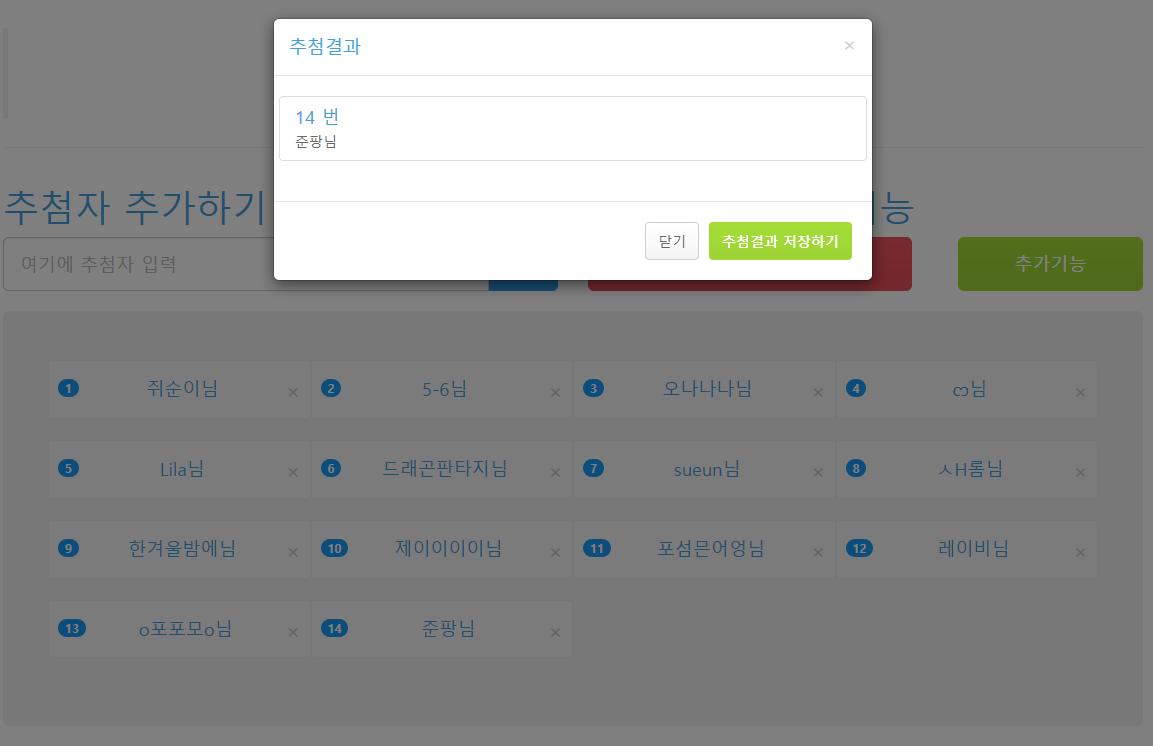Delete o포포모o님 using its X icon
Viewport: 1153px width, 746px height.
point(293,633)
